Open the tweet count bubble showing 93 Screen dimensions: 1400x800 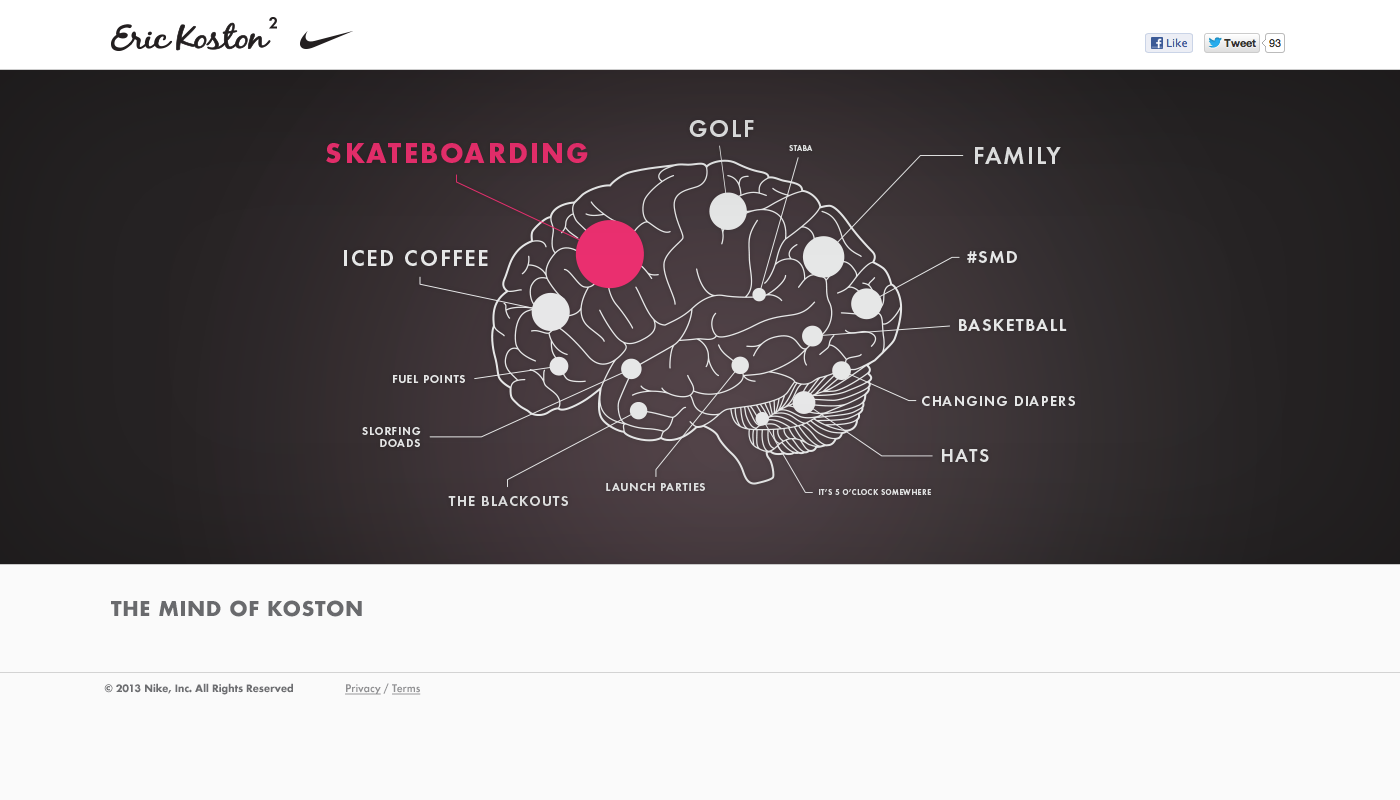(1274, 43)
